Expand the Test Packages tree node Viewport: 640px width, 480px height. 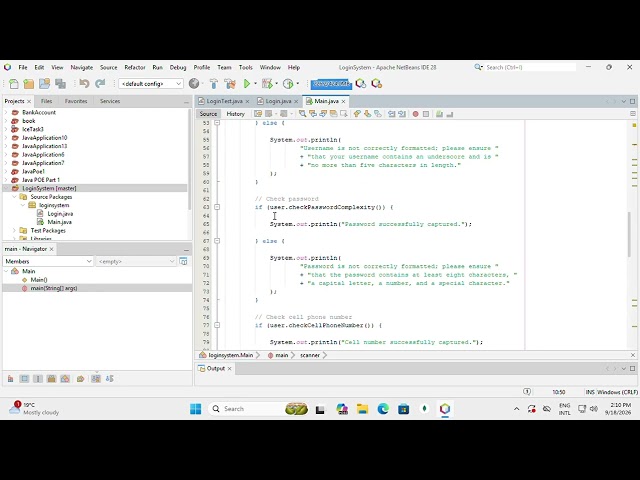pyautogui.click(x=14, y=231)
